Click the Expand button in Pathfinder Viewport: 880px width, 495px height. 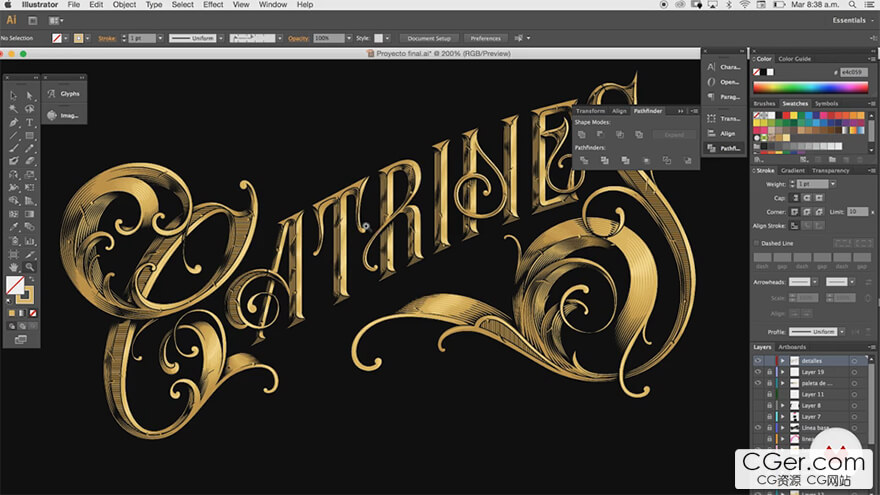coord(674,135)
